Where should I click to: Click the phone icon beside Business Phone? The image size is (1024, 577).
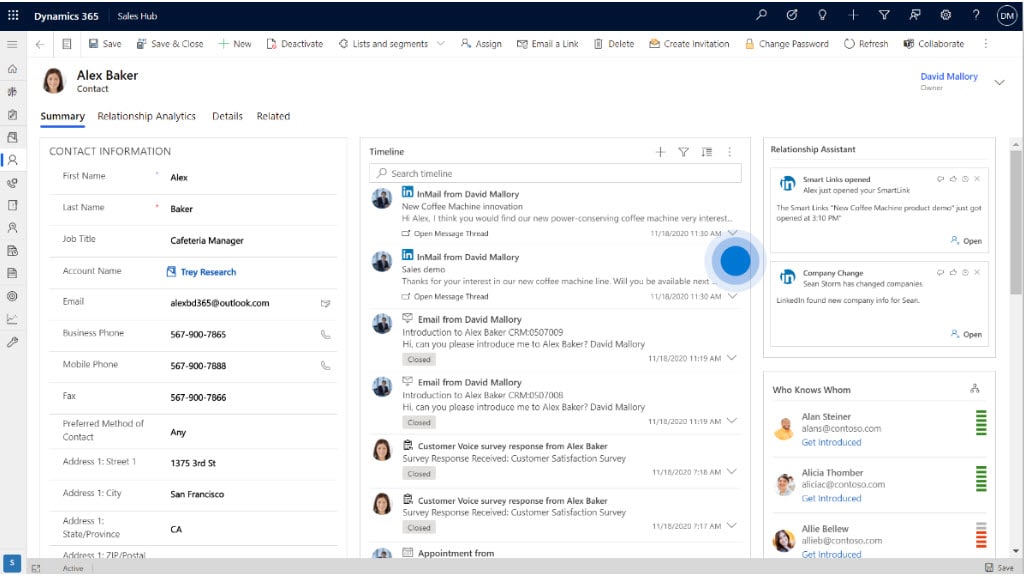[325, 334]
